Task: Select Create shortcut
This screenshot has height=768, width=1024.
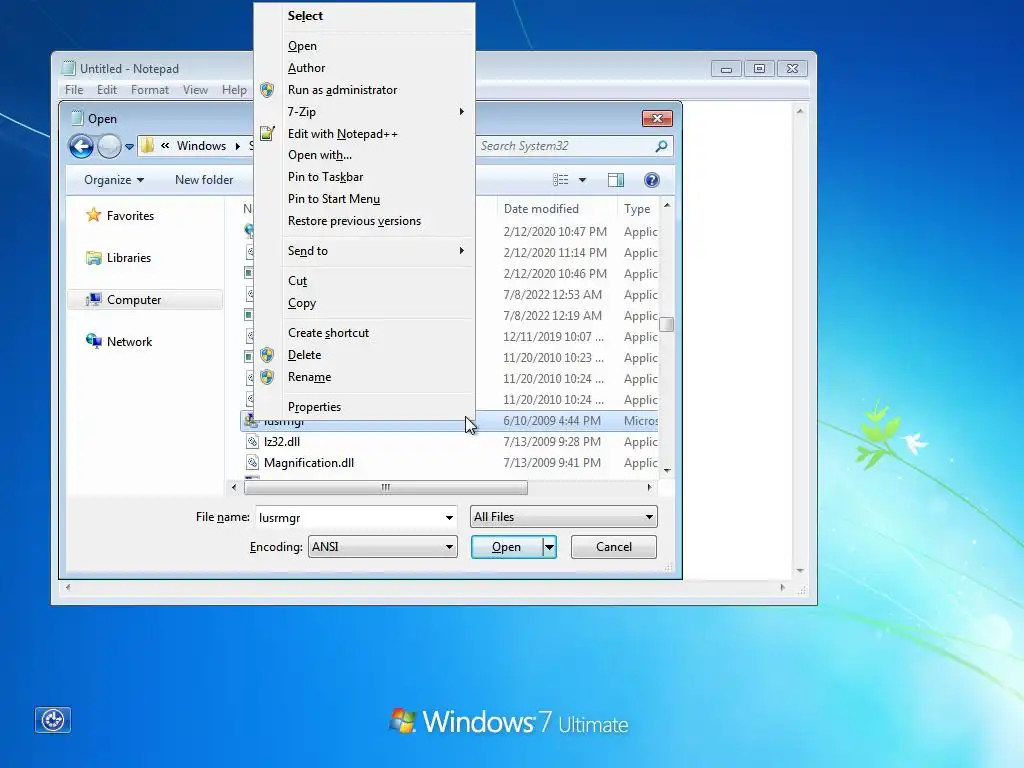Action: tap(328, 333)
